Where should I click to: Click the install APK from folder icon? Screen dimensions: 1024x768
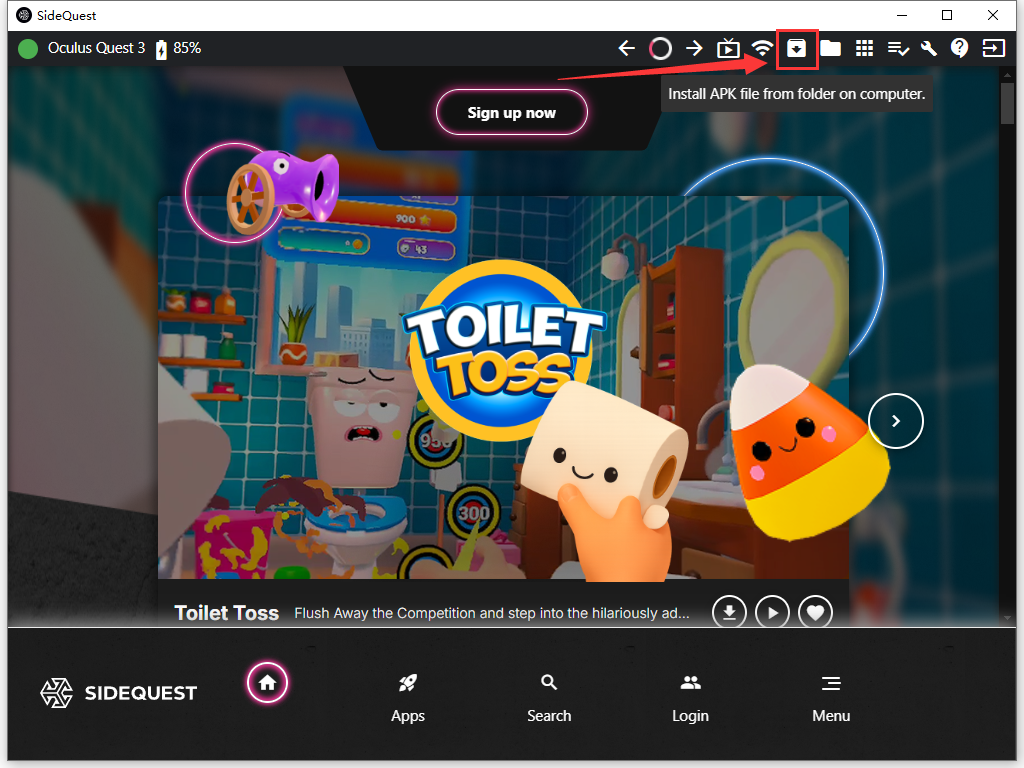797,48
